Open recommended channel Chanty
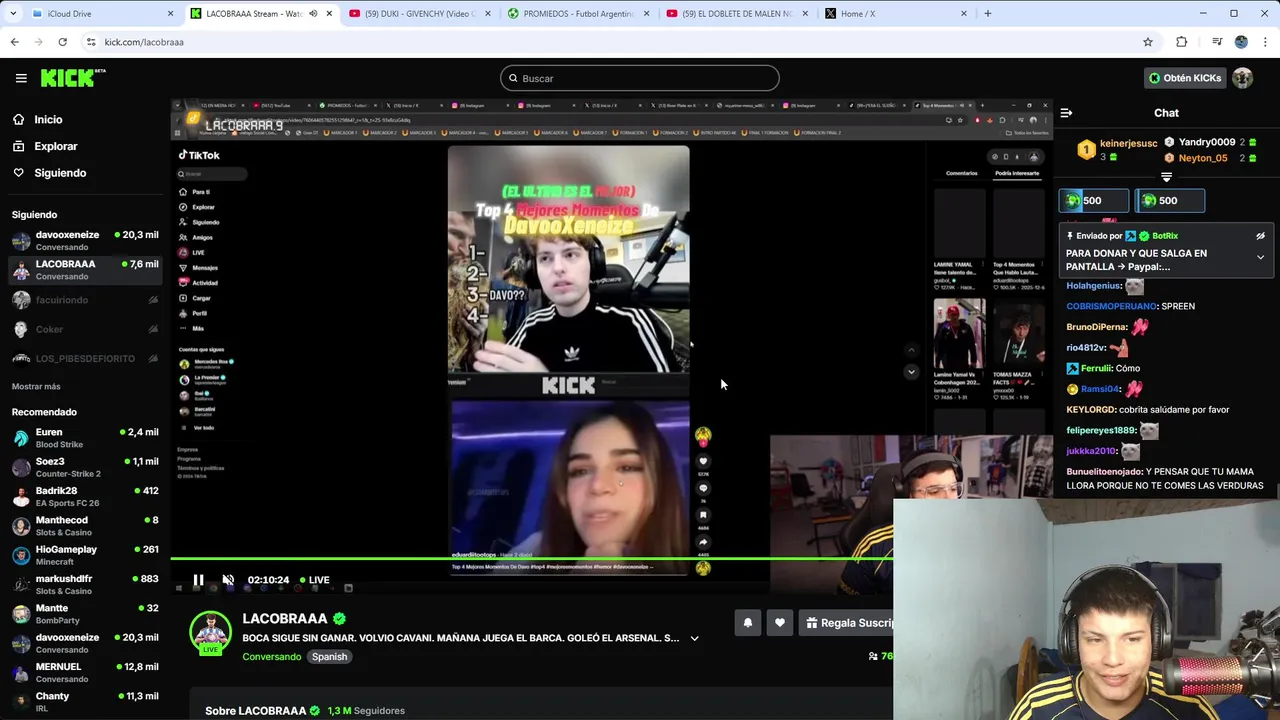 (86, 702)
